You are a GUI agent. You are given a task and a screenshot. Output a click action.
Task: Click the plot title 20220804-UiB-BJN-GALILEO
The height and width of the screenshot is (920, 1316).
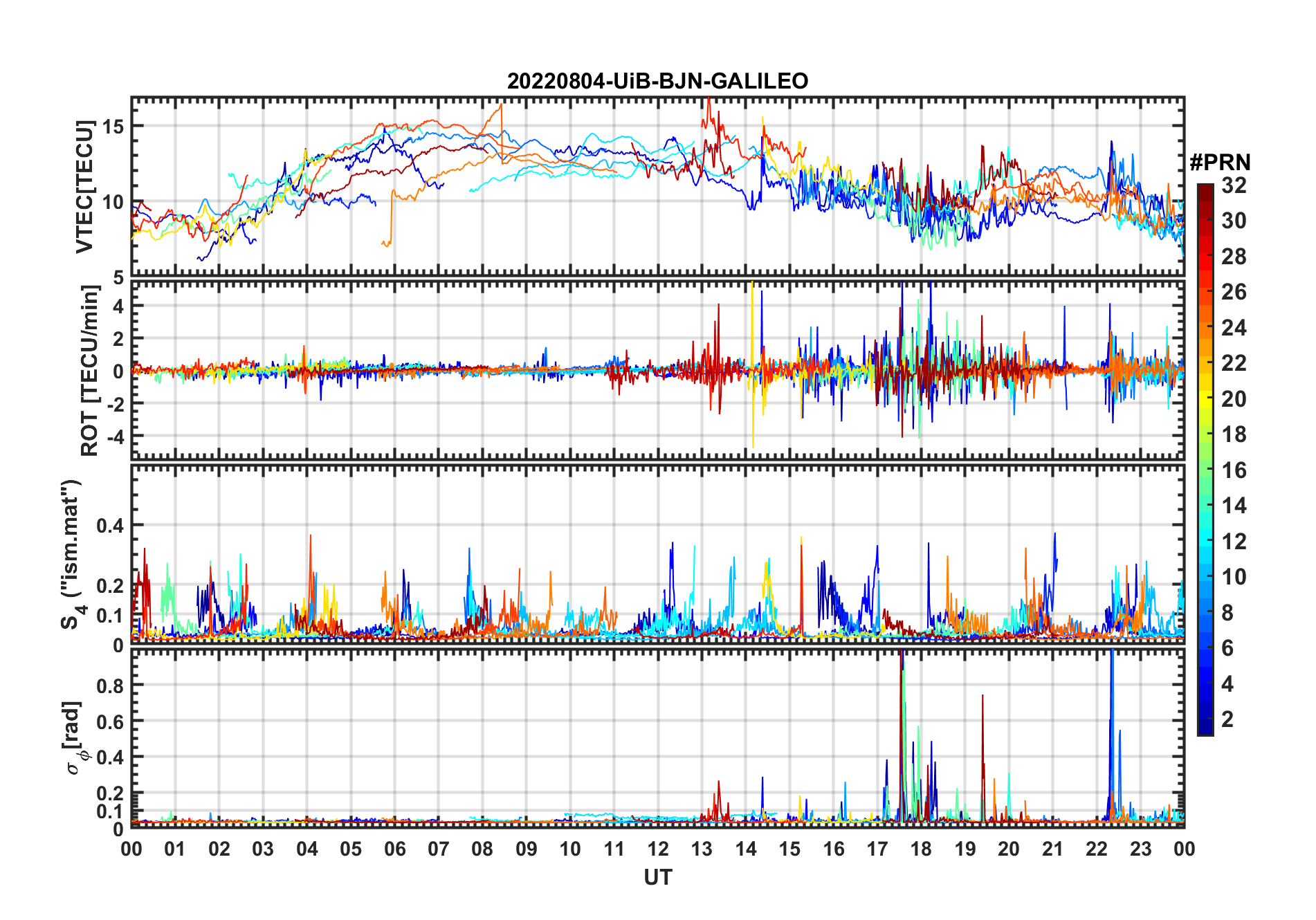click(x=657, y=81)
